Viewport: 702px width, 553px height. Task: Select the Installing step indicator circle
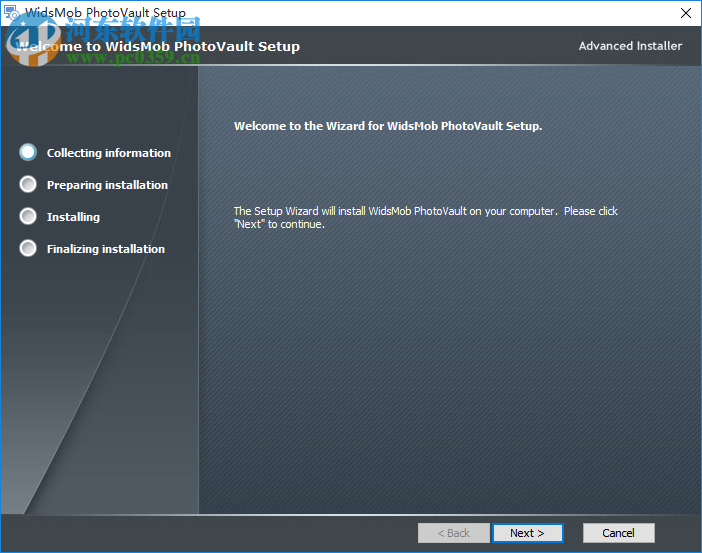tap(28, 216)
